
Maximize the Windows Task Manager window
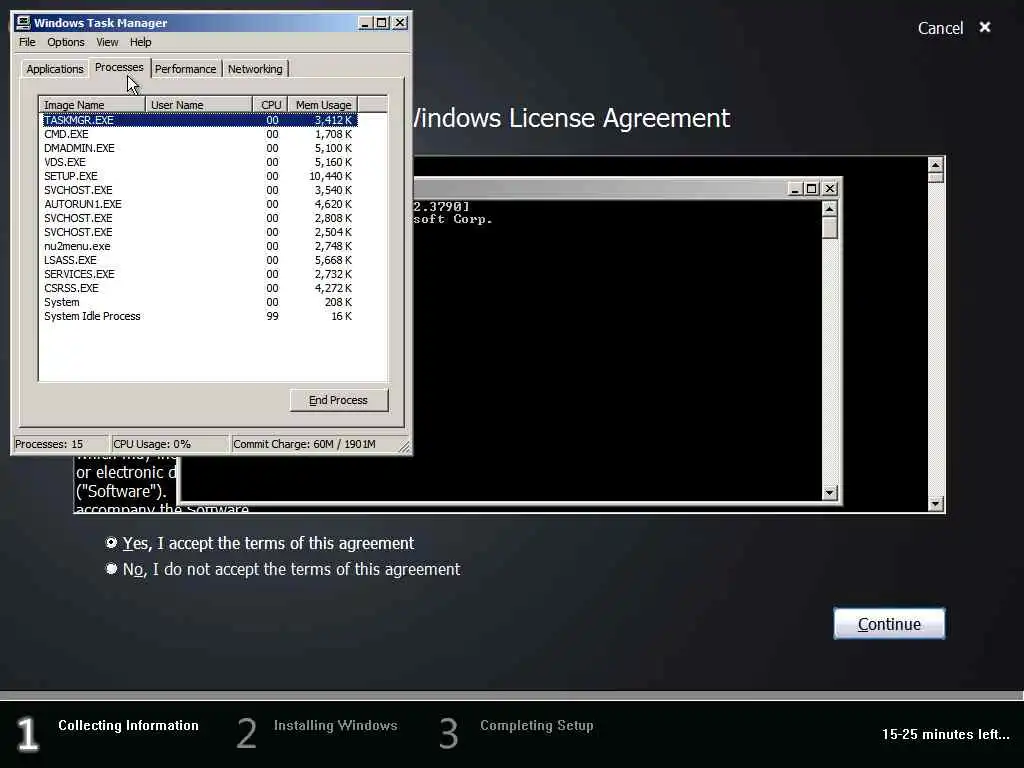pyautogui.click(x=382, y=23)
